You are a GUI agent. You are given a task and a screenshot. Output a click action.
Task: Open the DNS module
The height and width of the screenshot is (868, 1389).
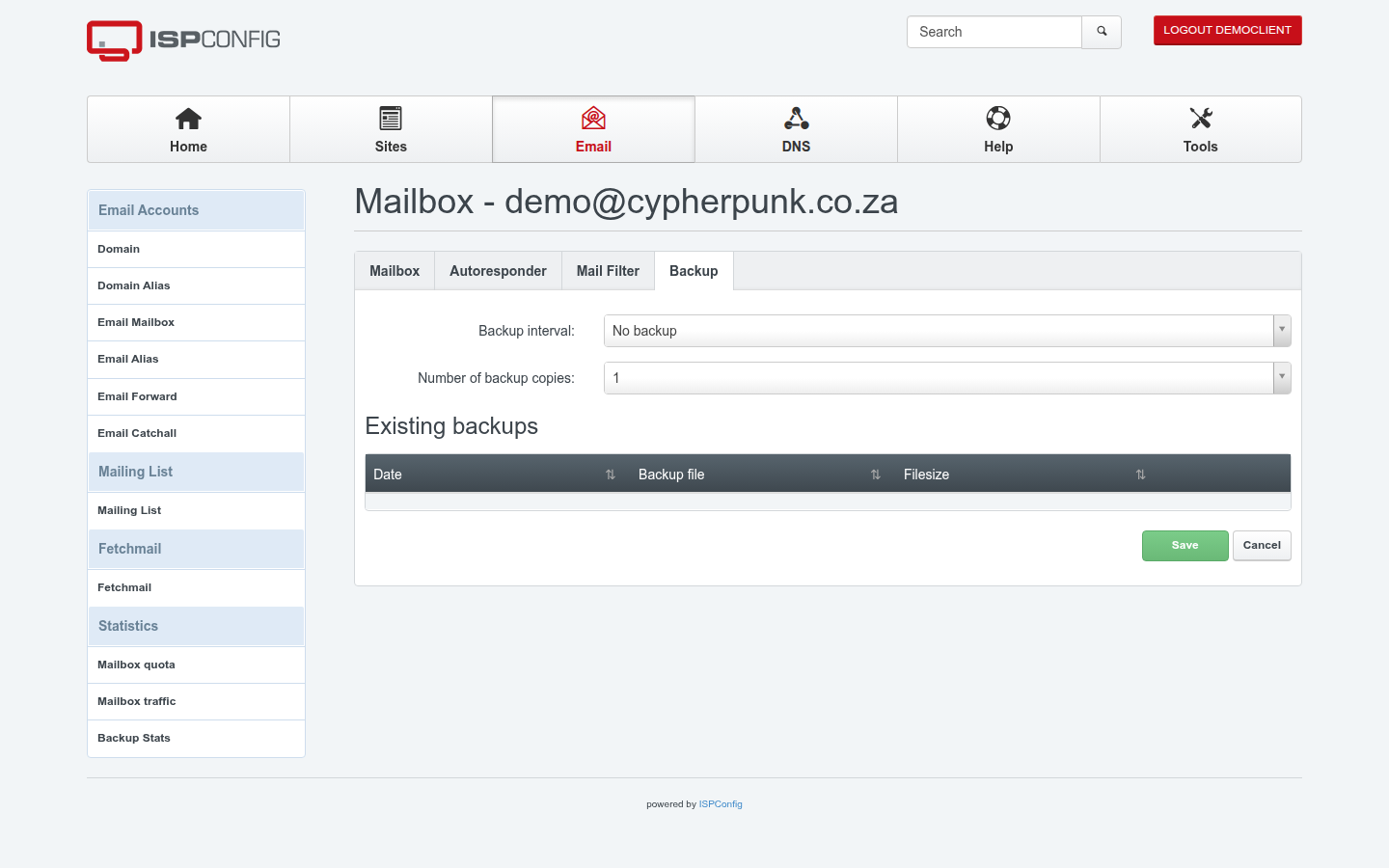tap(796, 129)
